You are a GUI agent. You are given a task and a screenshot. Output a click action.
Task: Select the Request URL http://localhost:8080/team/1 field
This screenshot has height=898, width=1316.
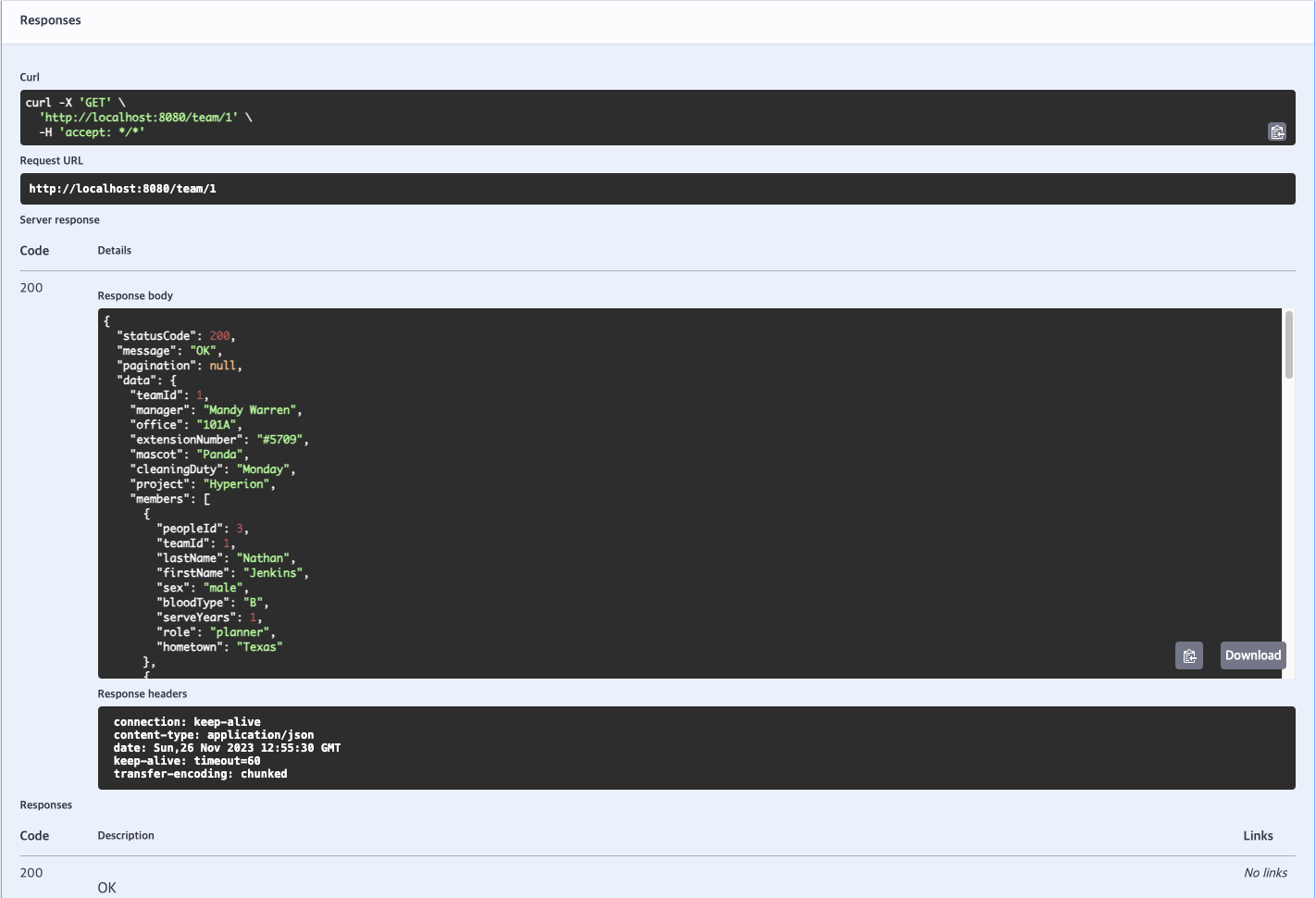pos(657,189)
